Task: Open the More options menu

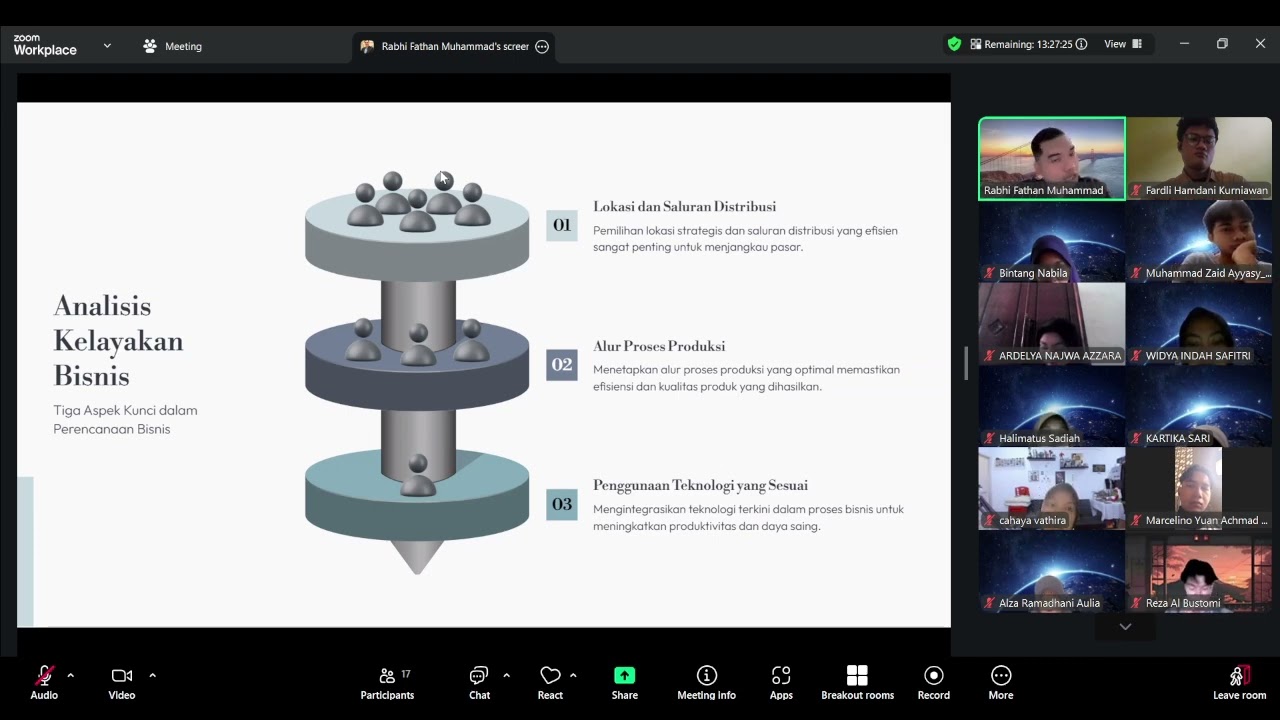Action: [1001, 683]
